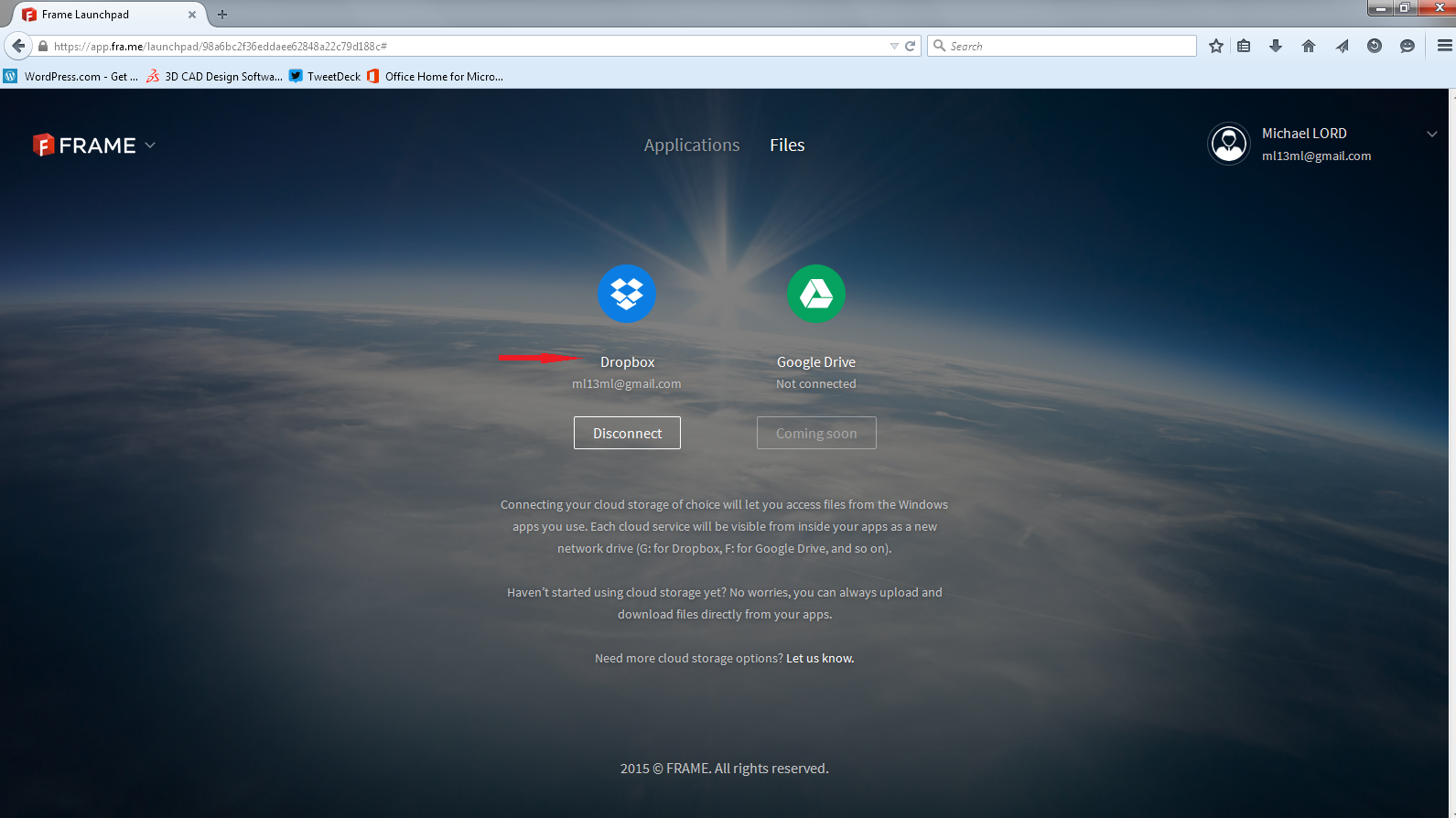The image size is (1456, 818).
Task: Click in the browser Search field
Action: (x=1066, y=46)
